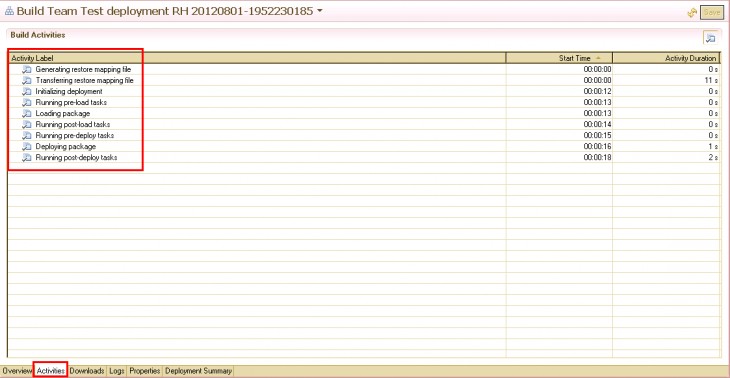
Task: Click the 11 s duration of Transferring row
Action: pos(712,81)
